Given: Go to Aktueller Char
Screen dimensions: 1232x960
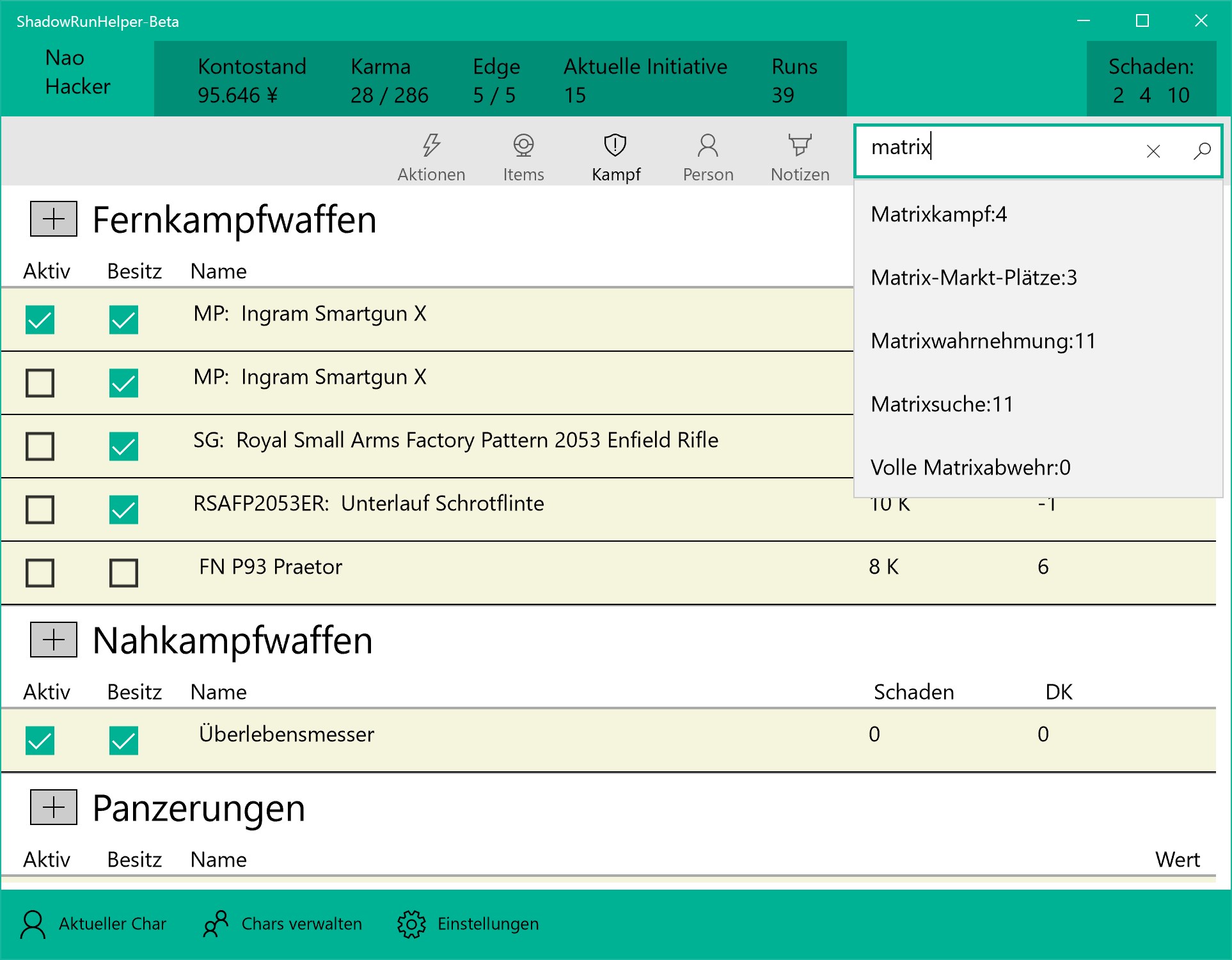Looking at the screenshot, I should click(x=93, y=924).
